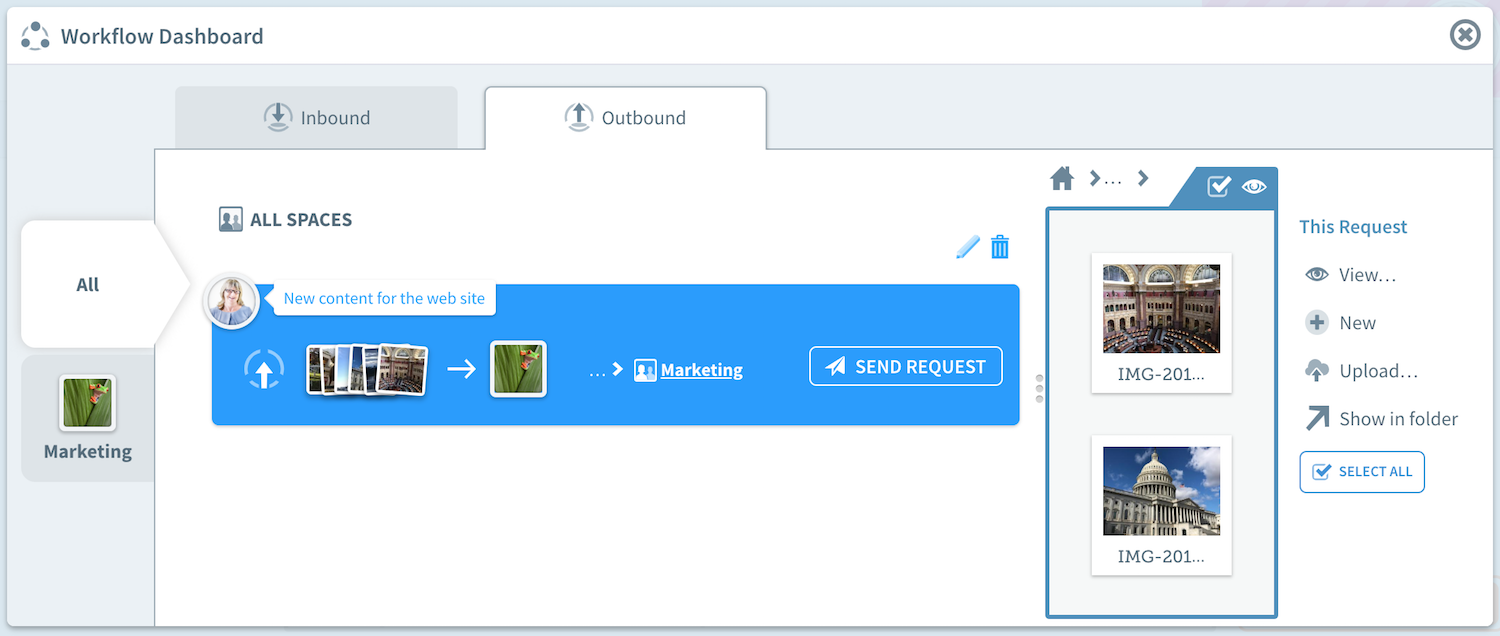Close the Workflow Dashboard window
Screen dimensions: 1500x636
1464,36
